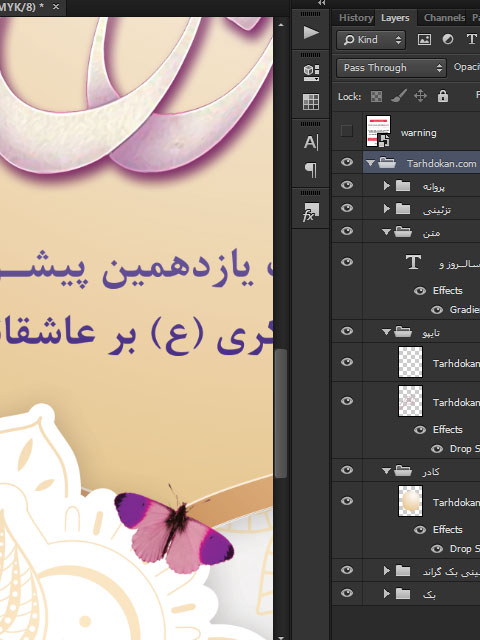Click the canvas scroll up arrow
The width and height of the screenshot is (480, 640).
coord(281,25)
